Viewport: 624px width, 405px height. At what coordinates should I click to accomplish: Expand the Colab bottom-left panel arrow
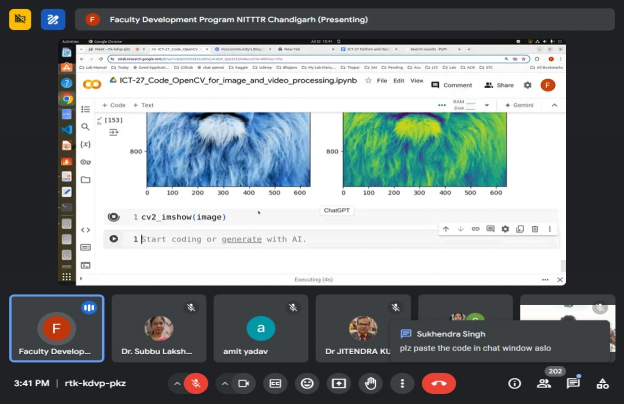[81, 278]
